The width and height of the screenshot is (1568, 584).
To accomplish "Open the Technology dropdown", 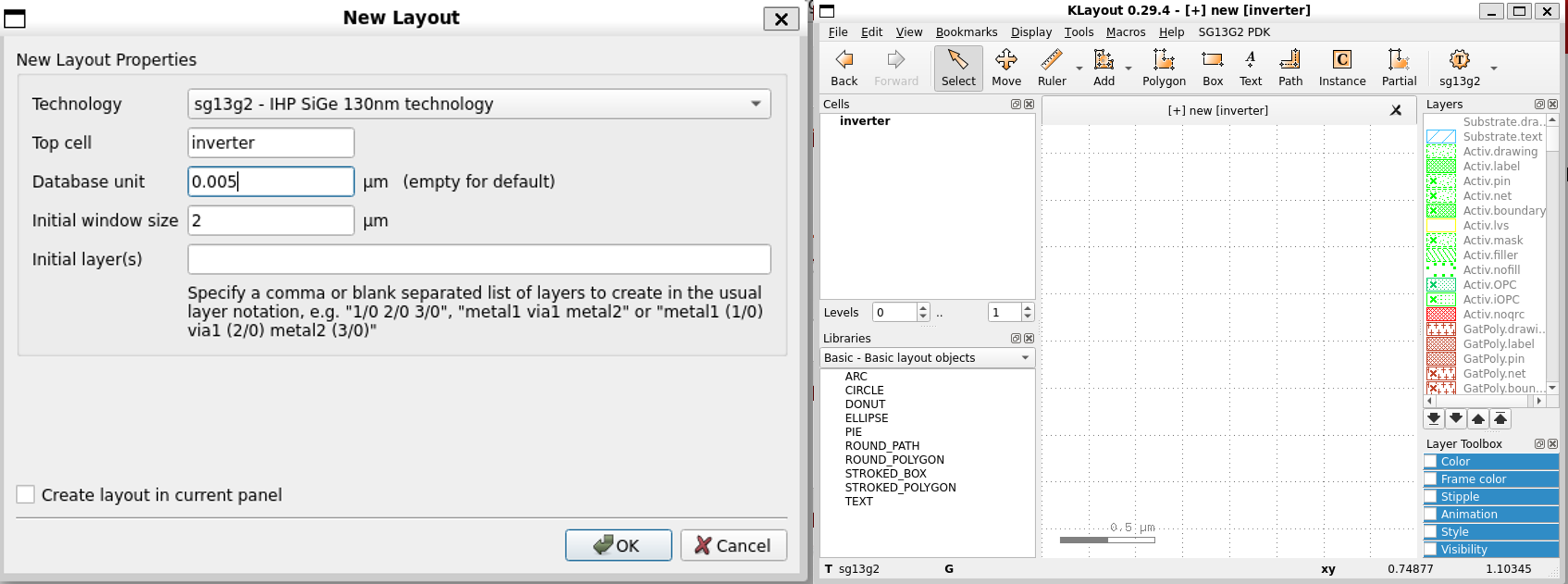I will pos(479,104).
